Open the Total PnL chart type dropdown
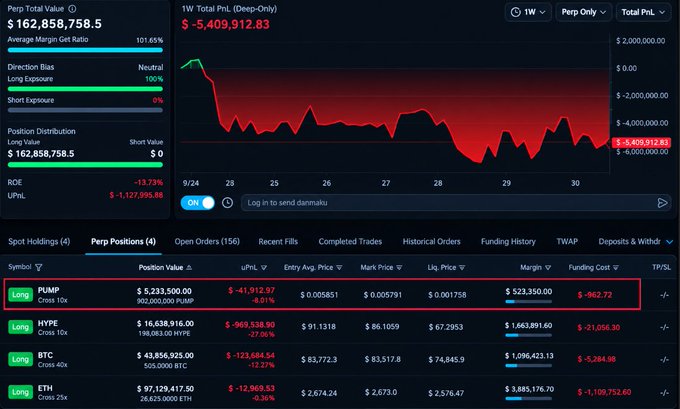 [643, 12]
